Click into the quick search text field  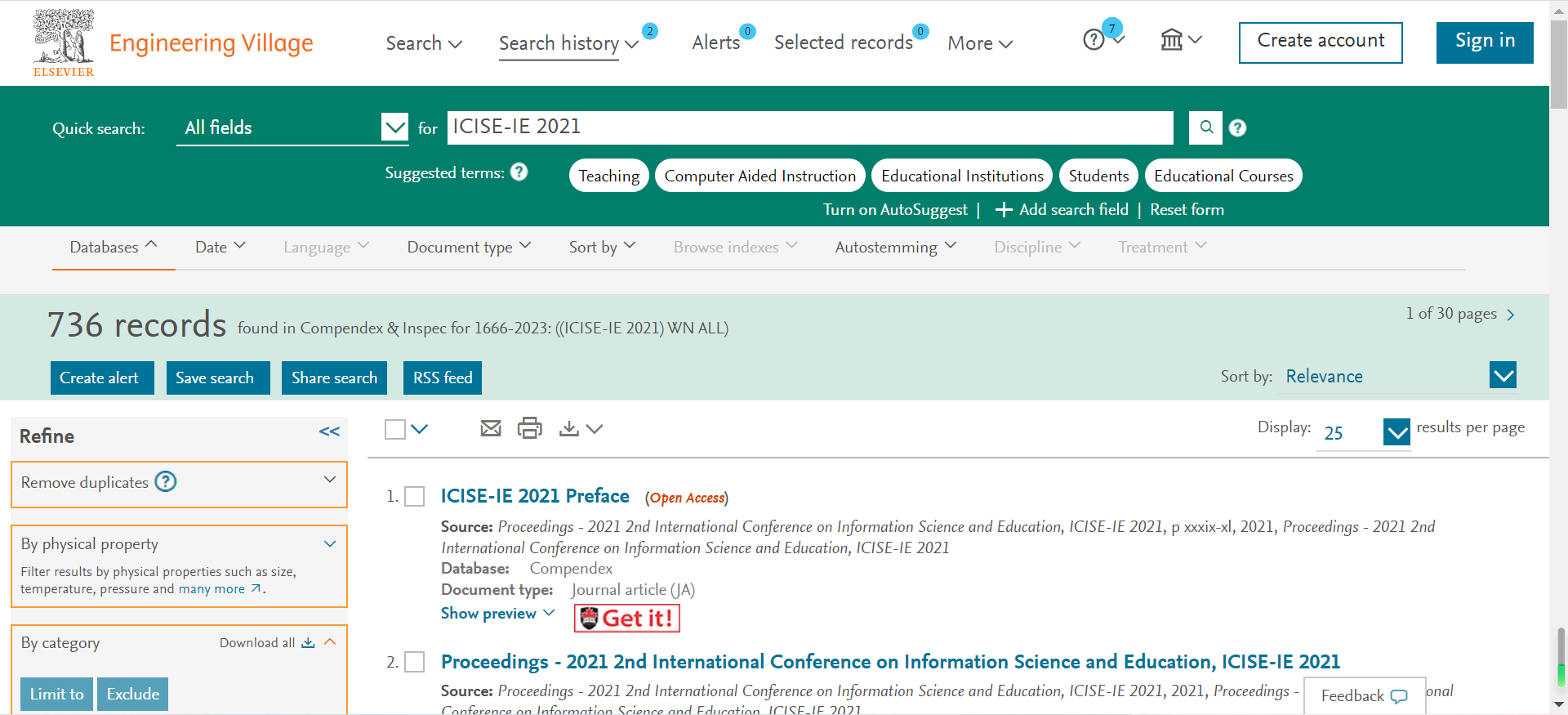808,127
